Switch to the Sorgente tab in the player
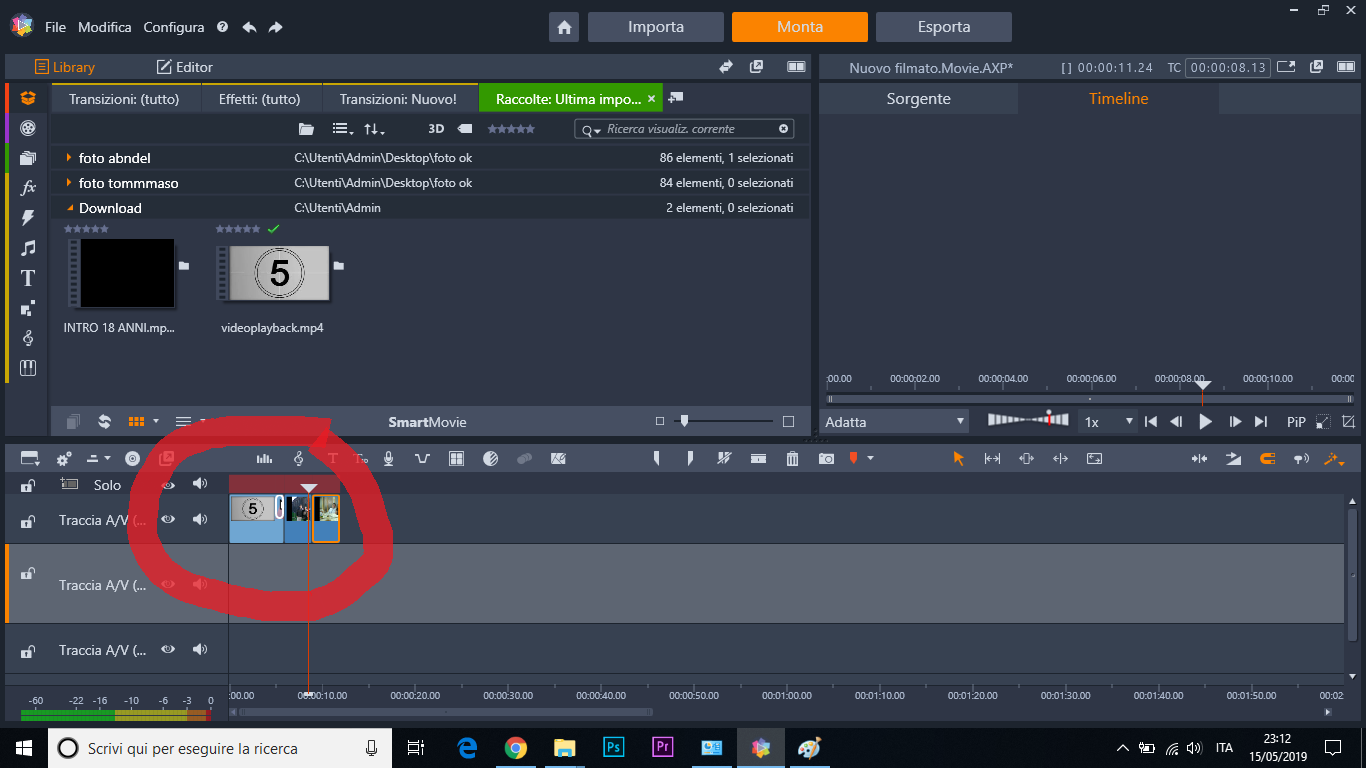 pos(918,99)
